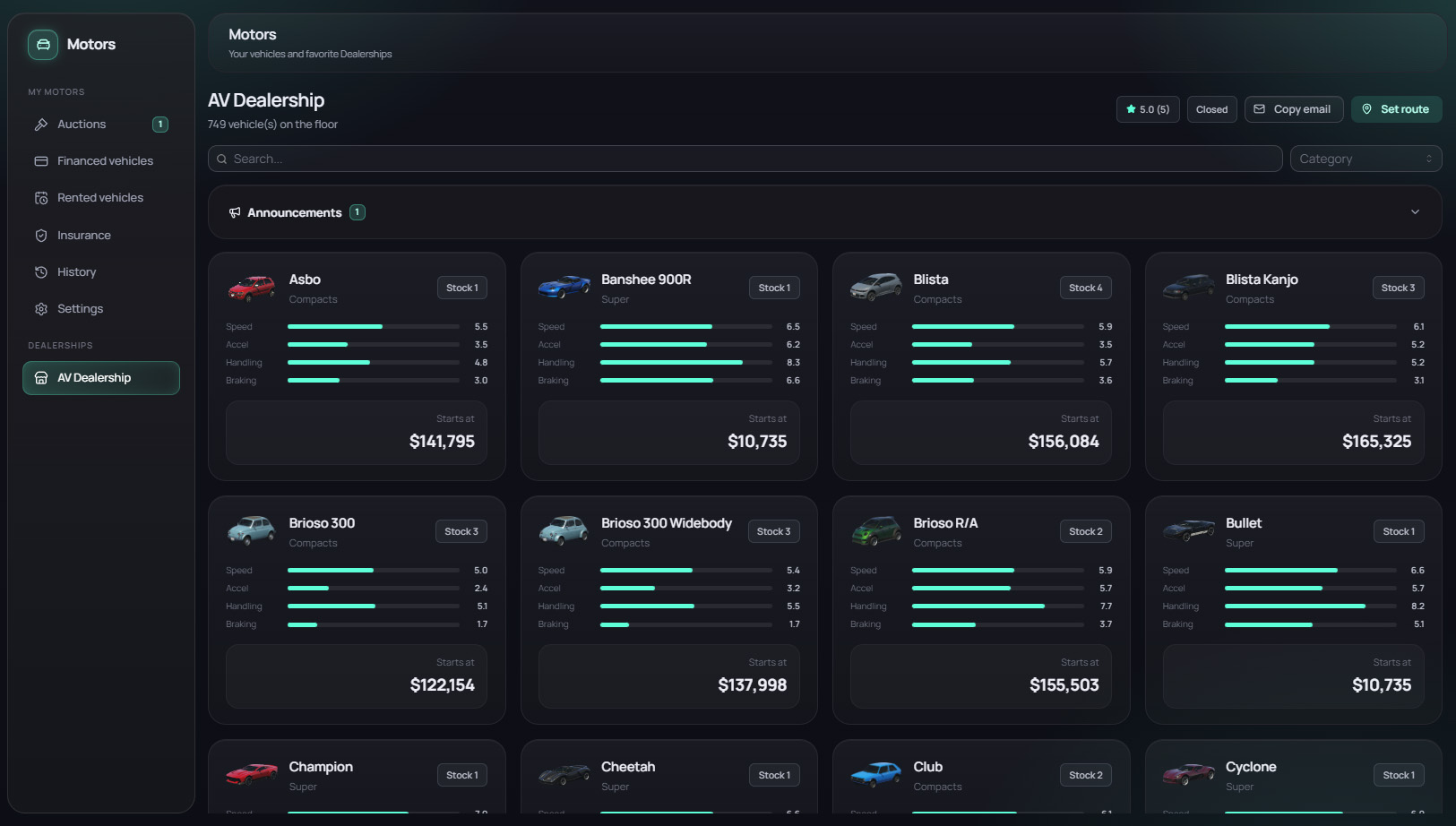The height and width of the screenshot is (826, 1456).
Task: Click the Brioso 300 price $122,154
Action: pyautogui.click(x=442, y=685)
